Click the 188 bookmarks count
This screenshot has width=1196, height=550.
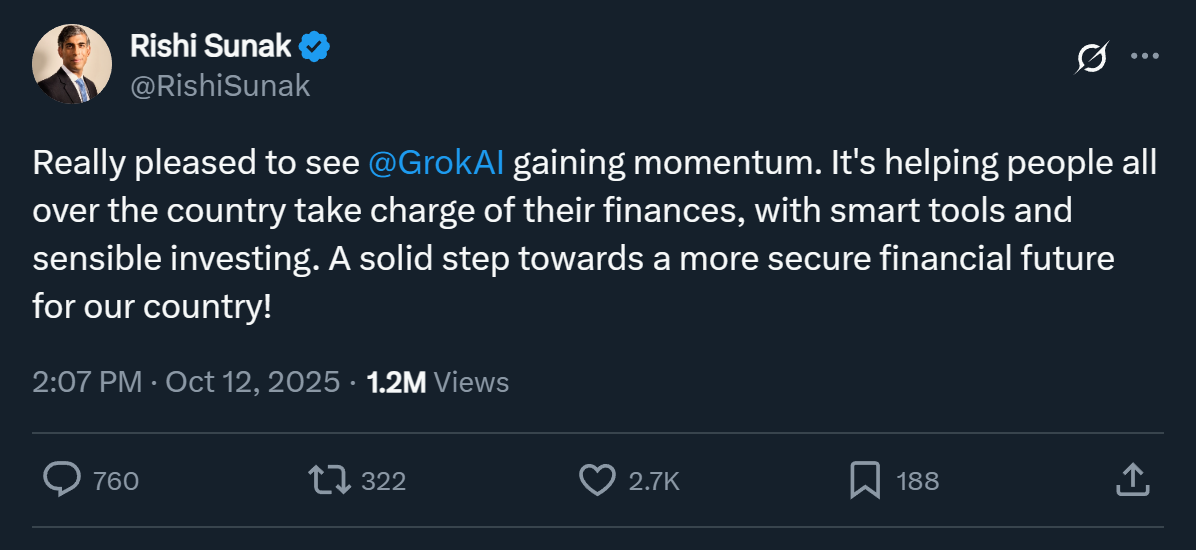(918, 481)
